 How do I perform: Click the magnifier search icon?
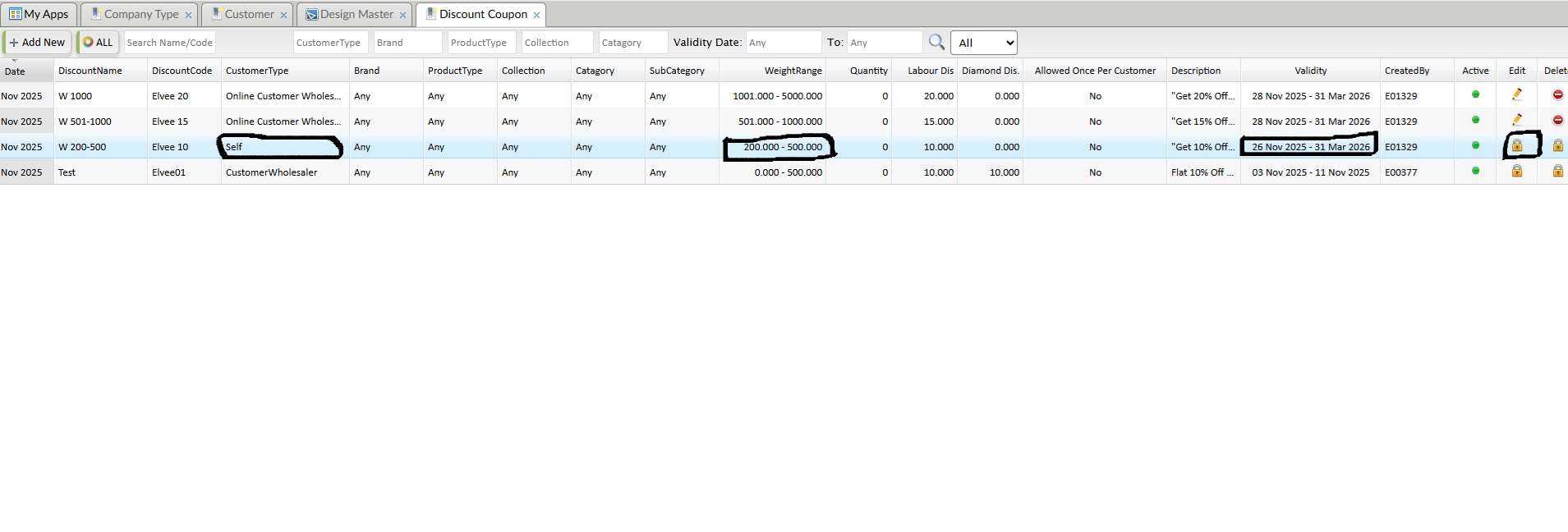tap(936, 42)
